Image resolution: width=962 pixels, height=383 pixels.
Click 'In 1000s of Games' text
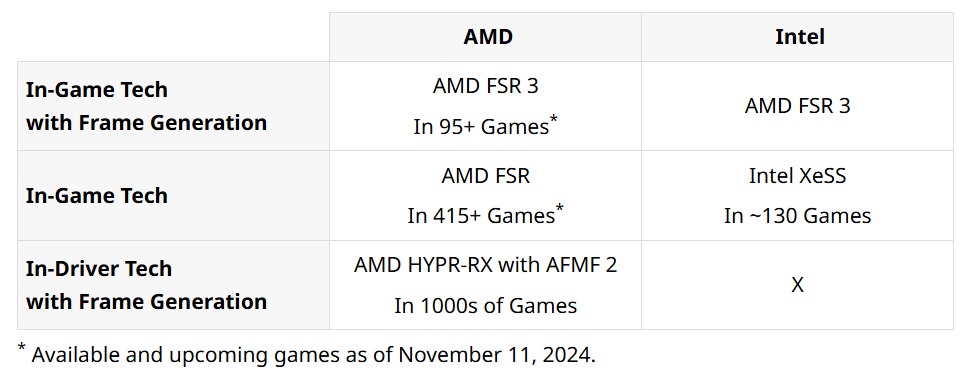point(485,306)
